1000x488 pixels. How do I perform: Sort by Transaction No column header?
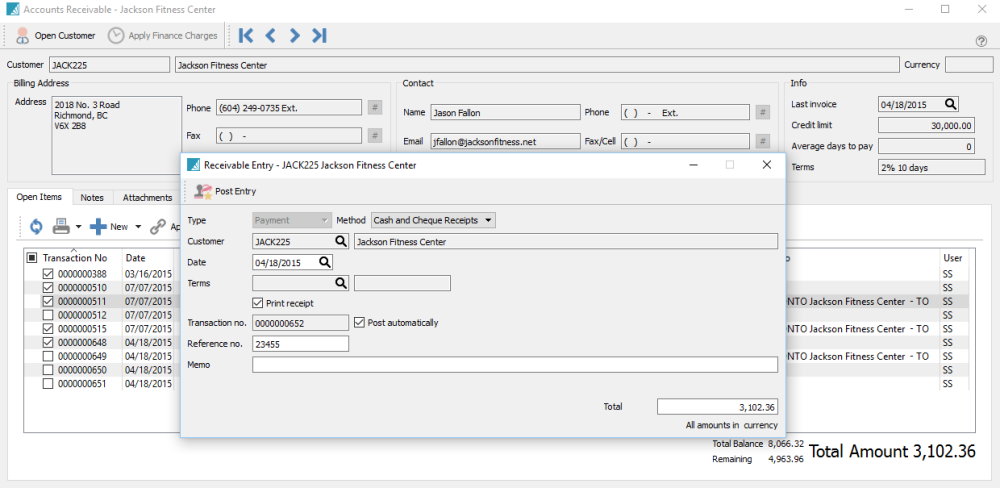[x=74, y=258]
